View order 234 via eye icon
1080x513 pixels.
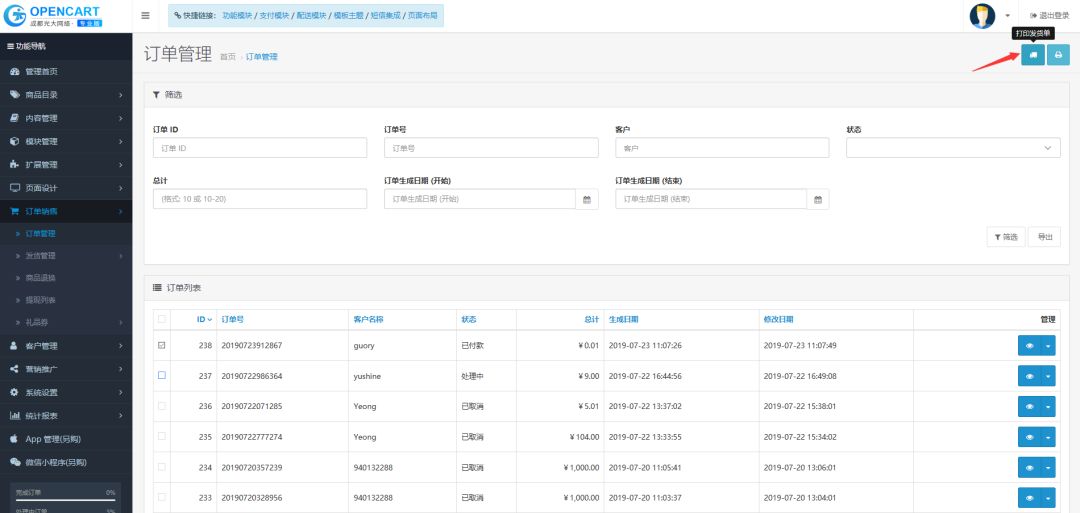click(x=1030, y=467)
